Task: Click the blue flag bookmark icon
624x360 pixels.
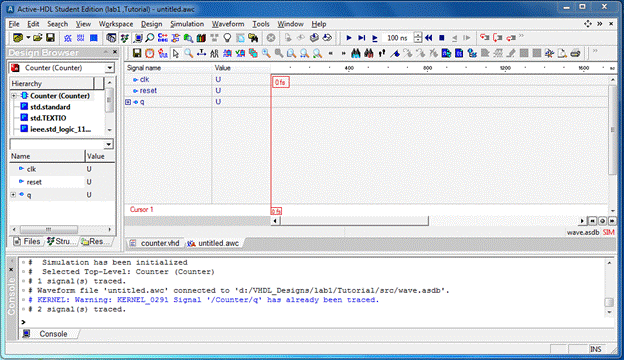Action: click(395, 53)
